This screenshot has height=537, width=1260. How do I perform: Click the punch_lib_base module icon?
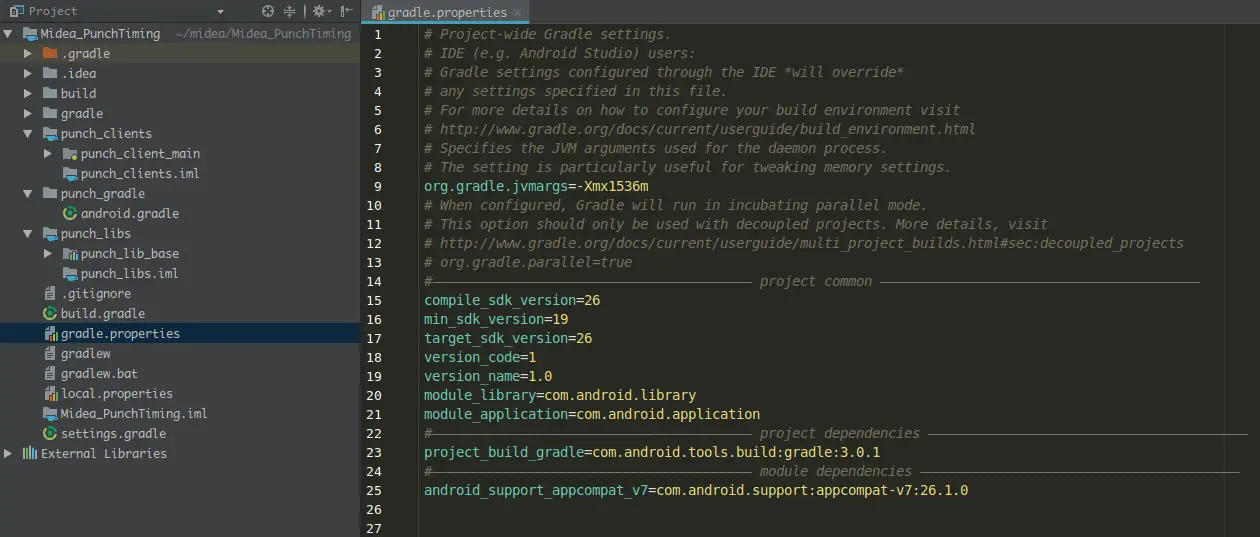(x=70, y=253)
